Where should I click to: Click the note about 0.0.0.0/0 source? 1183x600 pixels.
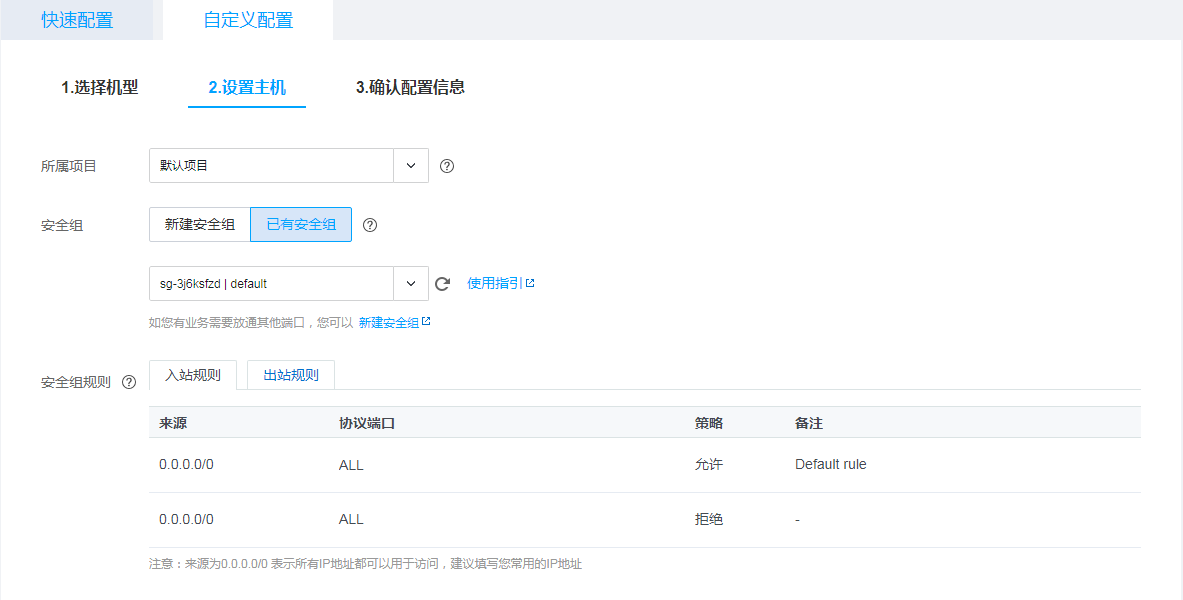(365, 564)
